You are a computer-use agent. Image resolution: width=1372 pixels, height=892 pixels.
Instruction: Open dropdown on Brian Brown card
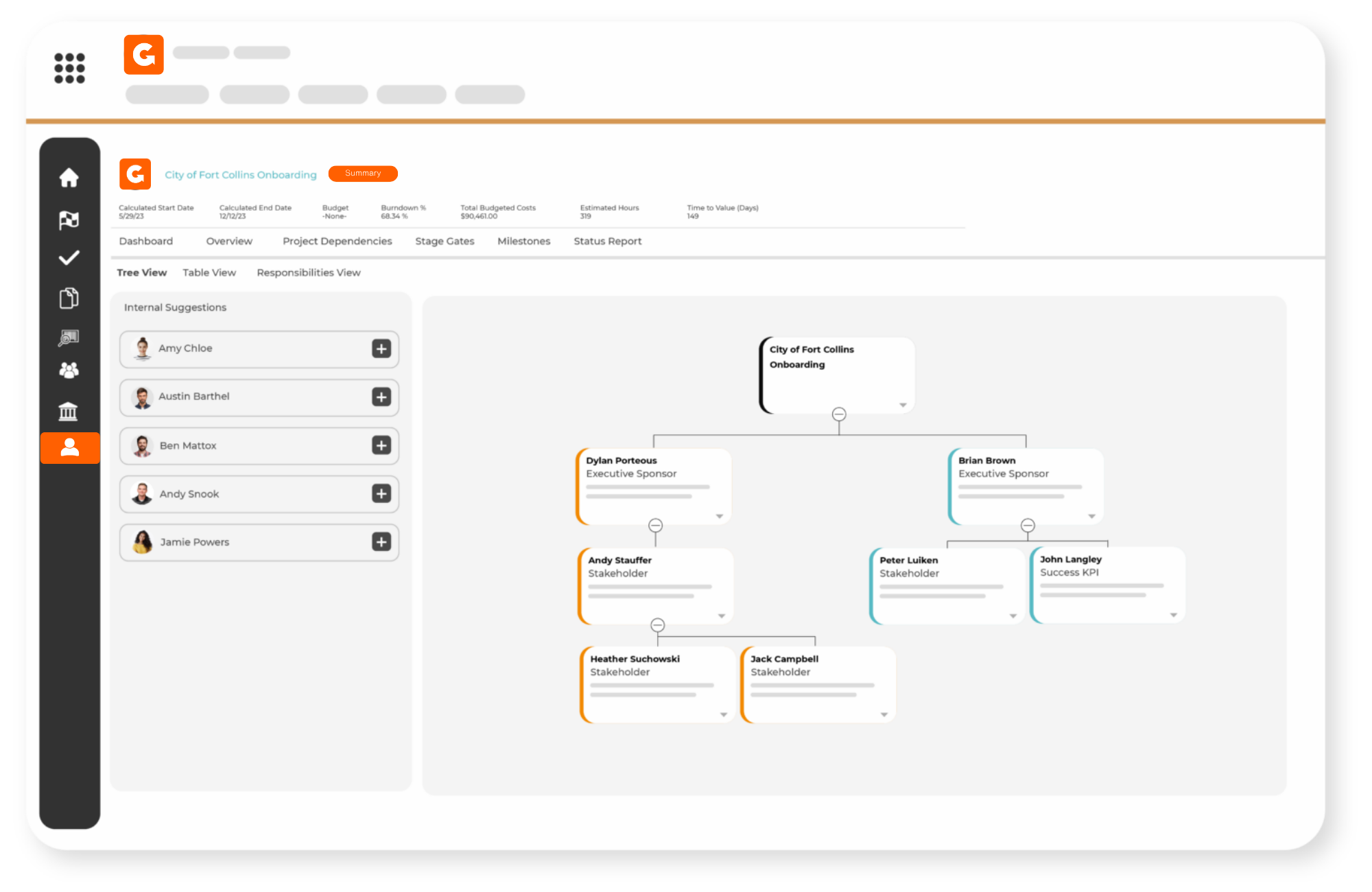coord(1091,516)
